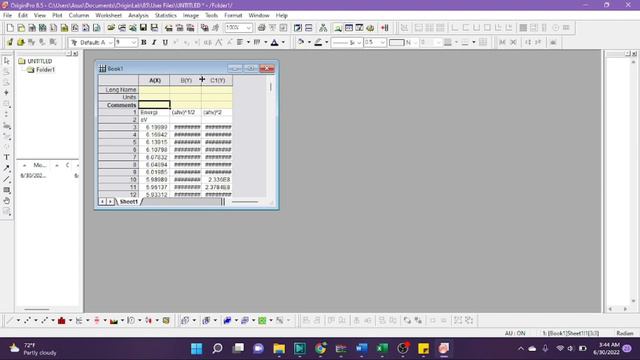This screenshot has height=360, width=640.
Task: Switch to the Sheet1 tab
Action: 129,202
